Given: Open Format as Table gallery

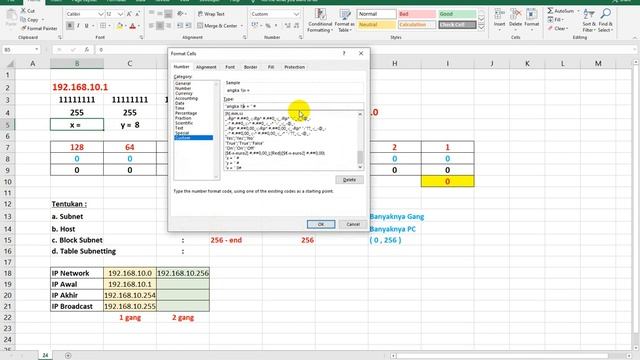Looking at the screenshot, I should click(x=345, y=20).
